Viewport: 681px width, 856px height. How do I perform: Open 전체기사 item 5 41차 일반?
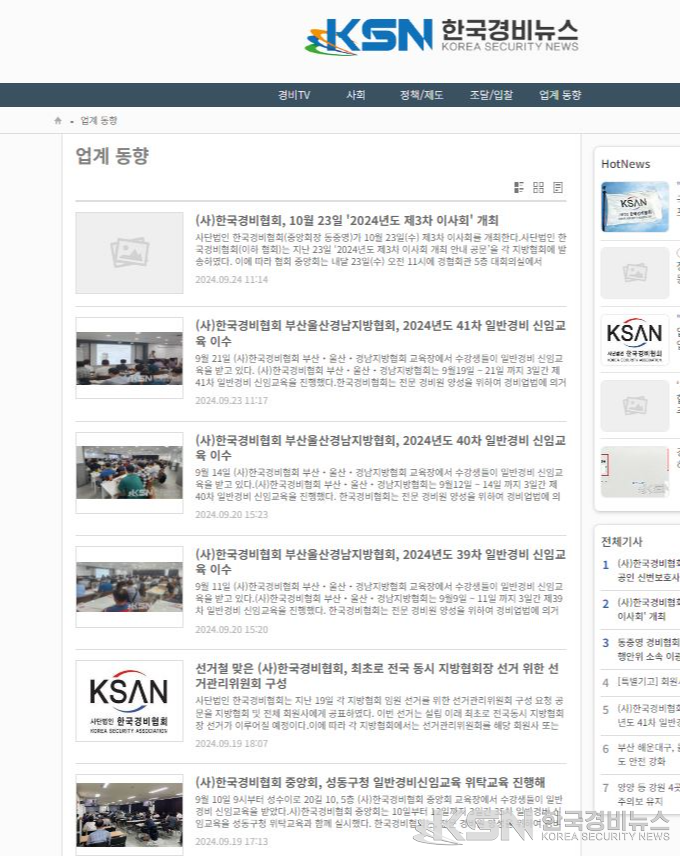pos(648,715)
